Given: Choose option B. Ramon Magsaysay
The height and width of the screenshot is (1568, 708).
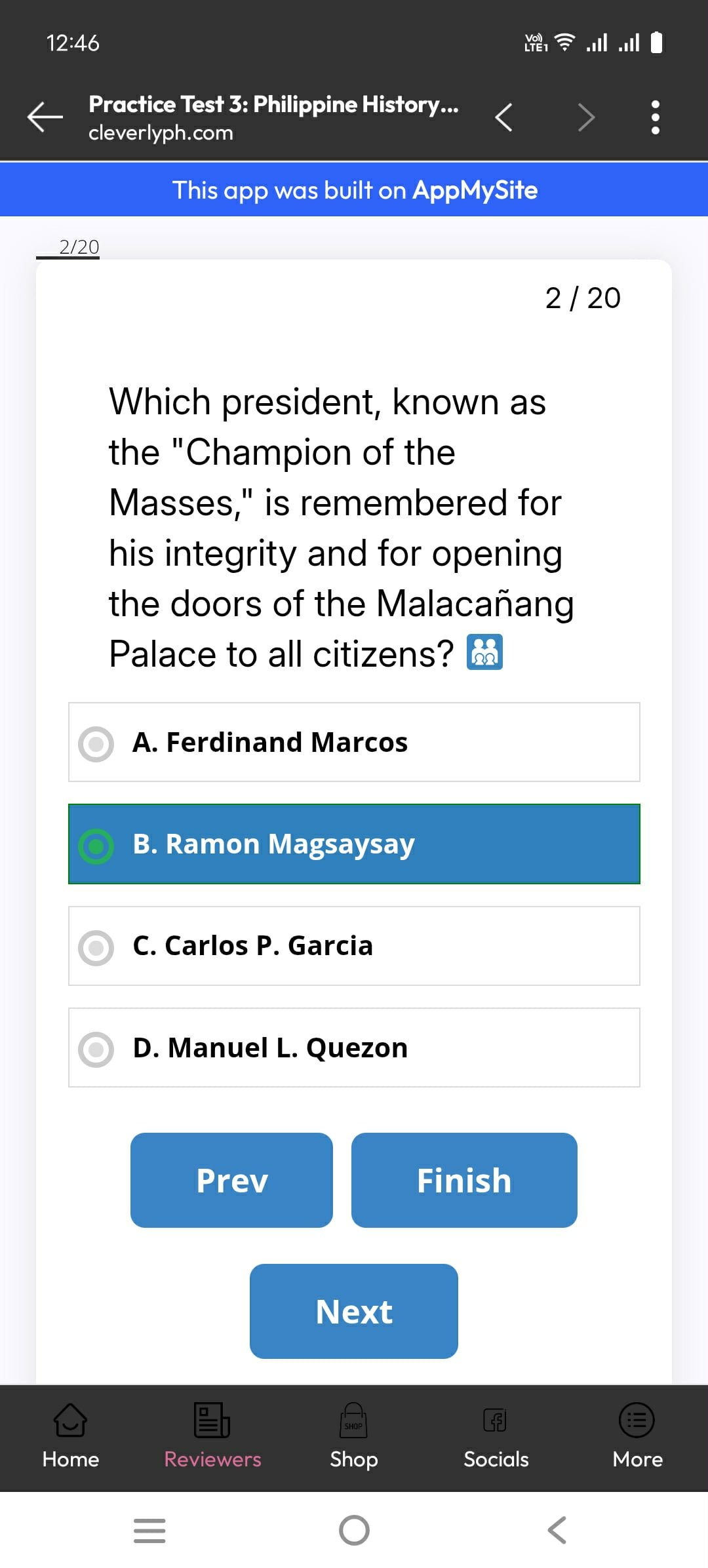Looking at the screenshot, I should 354,844.
